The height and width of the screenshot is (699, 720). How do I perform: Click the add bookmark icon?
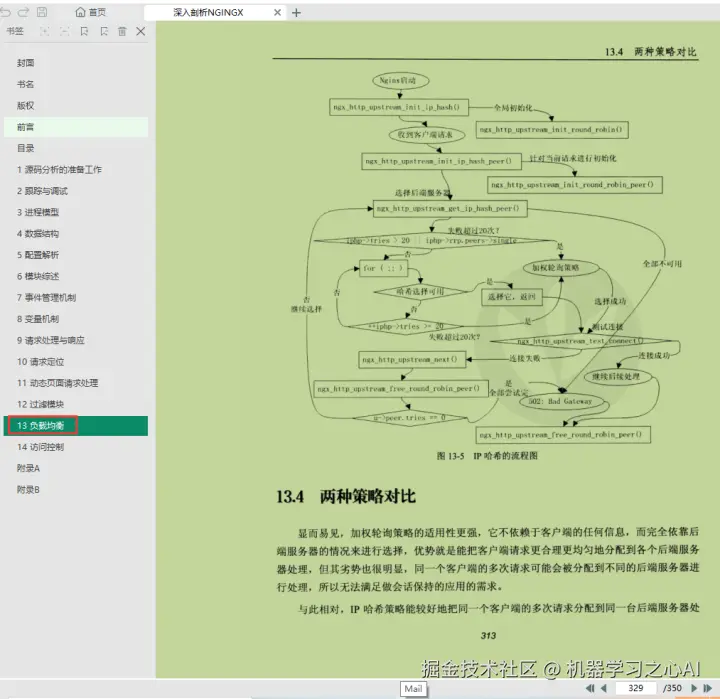point(84,31)
